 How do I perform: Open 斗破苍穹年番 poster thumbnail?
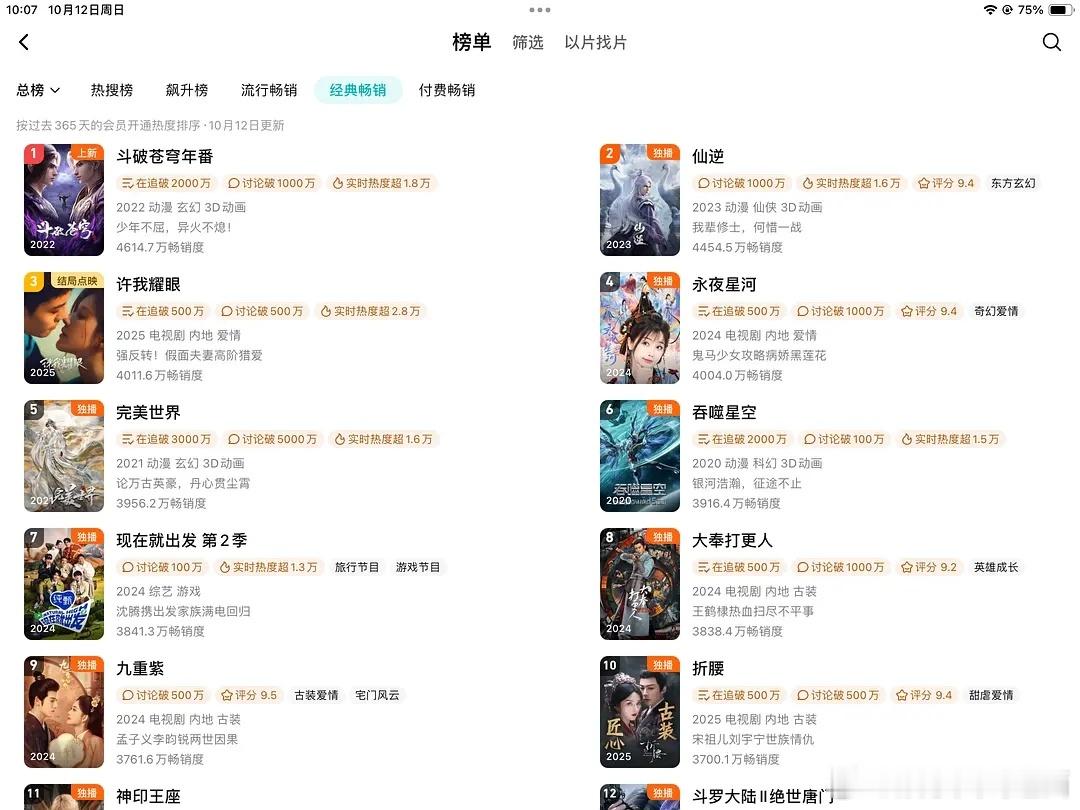pyautogui.click(x=64, y=200)
